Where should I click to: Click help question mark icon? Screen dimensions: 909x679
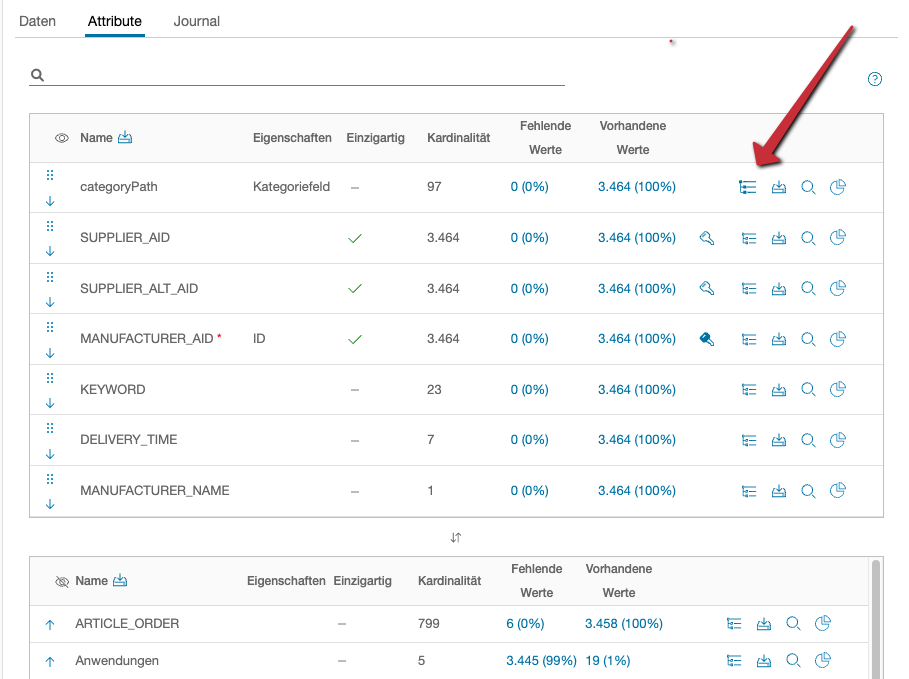click(x=875, y=79)
